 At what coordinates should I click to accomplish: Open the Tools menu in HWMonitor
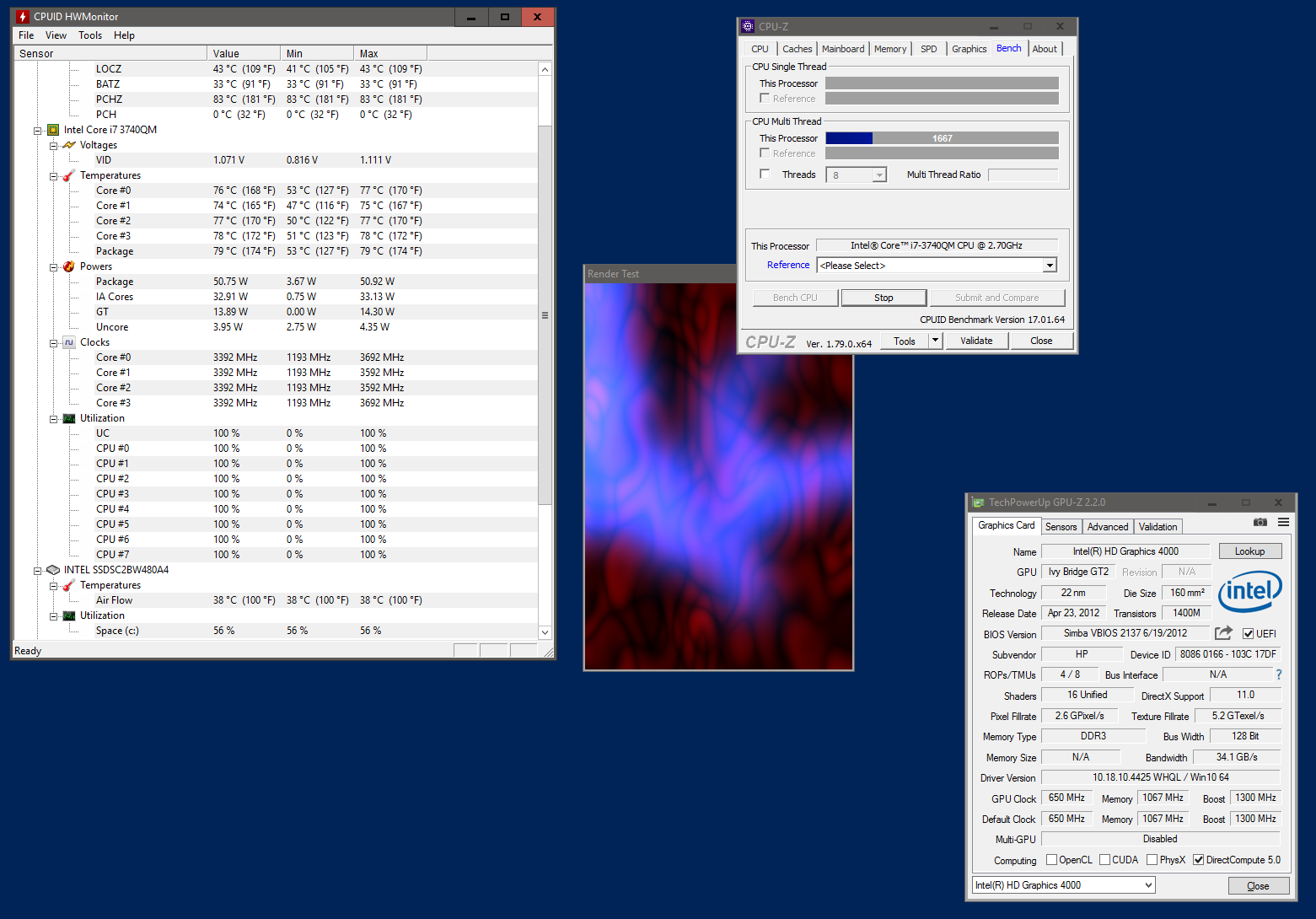click(x=90, y=35)
